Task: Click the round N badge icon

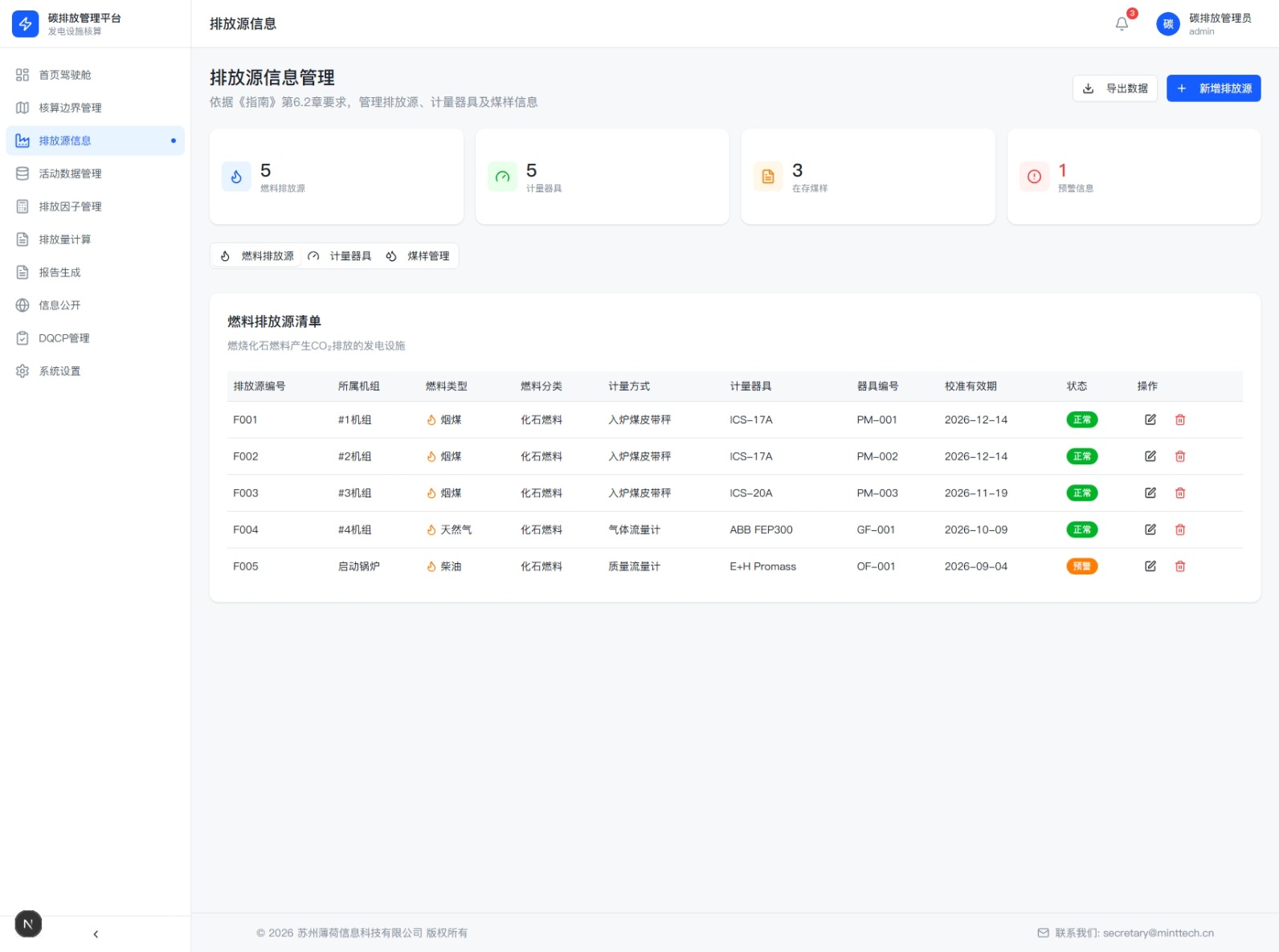Action: (28, 924)
